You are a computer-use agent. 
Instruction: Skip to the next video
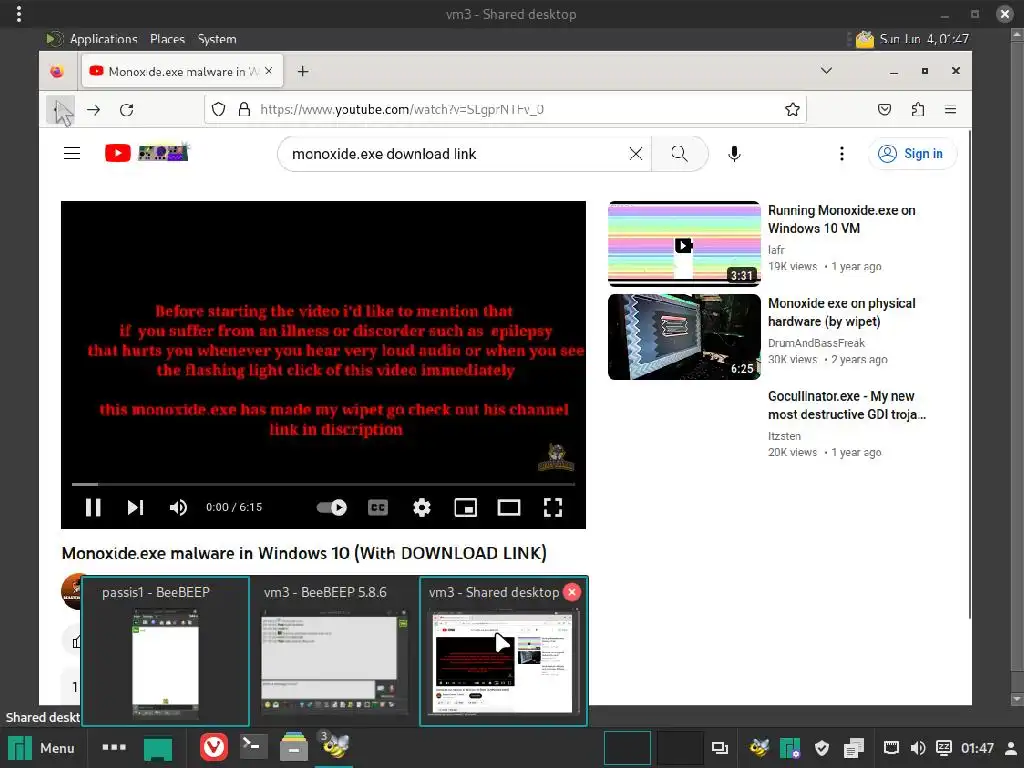click(135, 507)
